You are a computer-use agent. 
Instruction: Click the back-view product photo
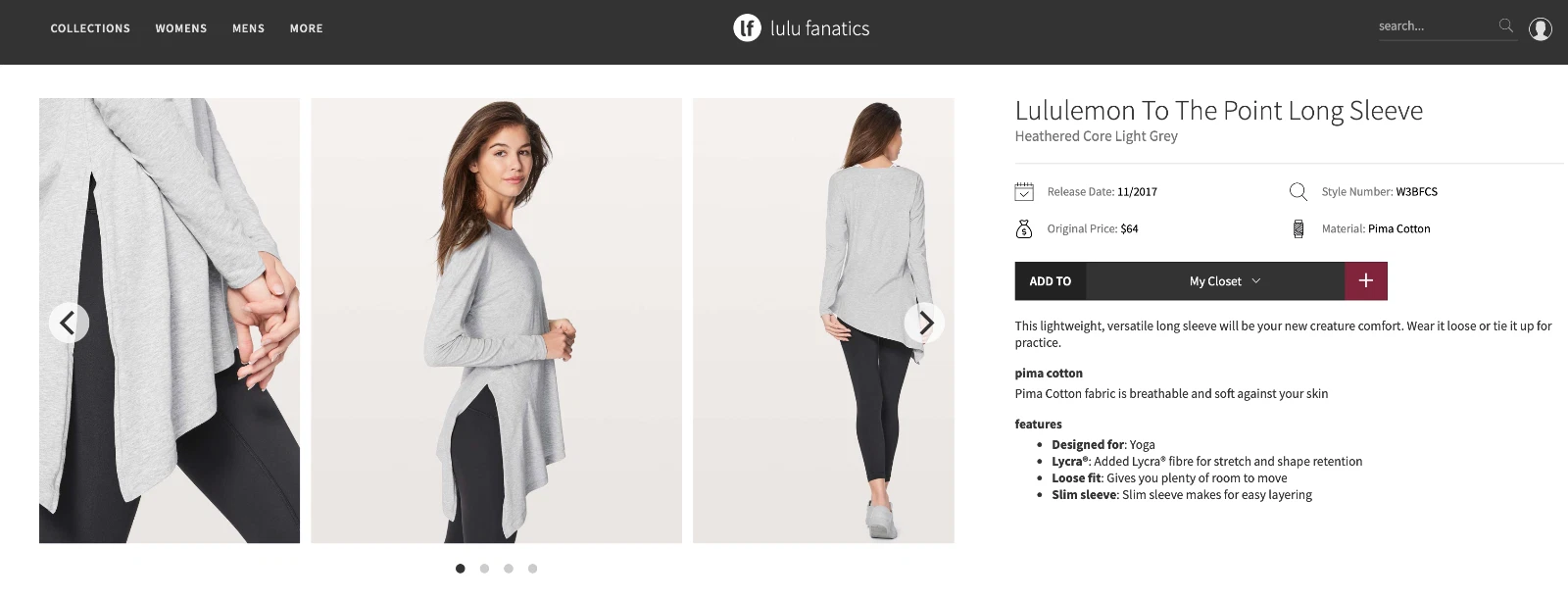click(x=823, y=320)
